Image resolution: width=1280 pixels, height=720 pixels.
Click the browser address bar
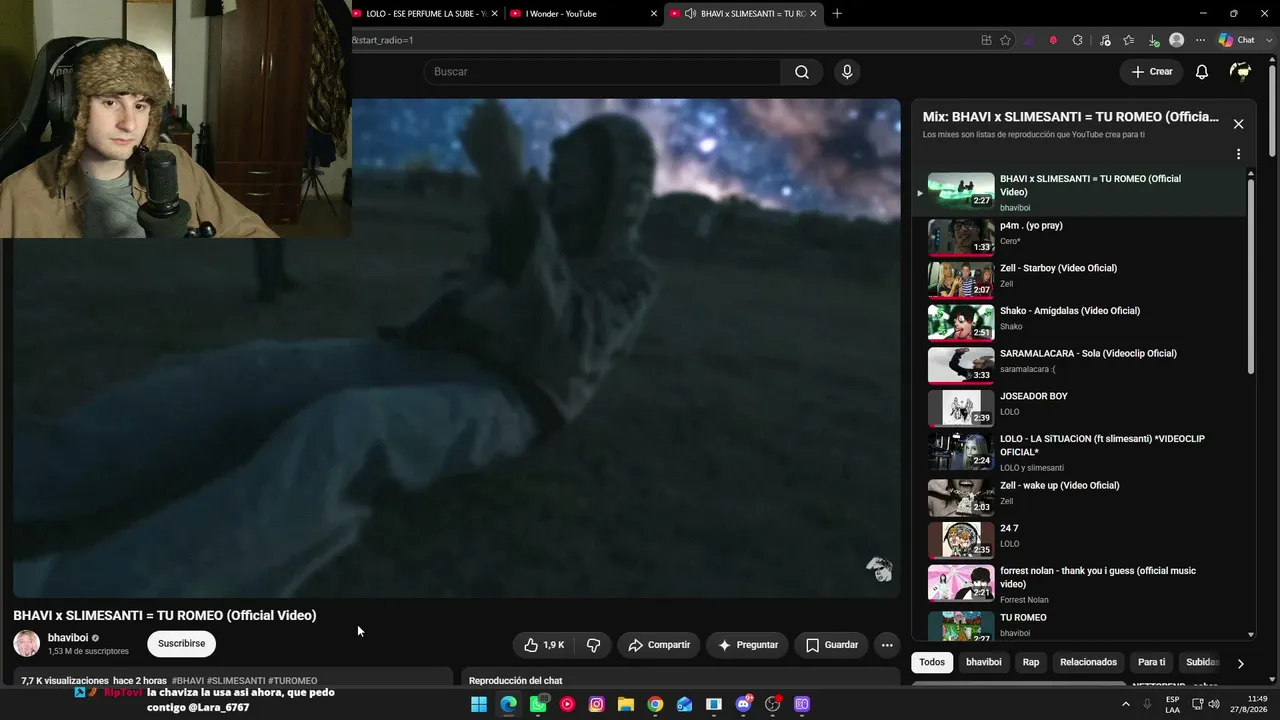660,40
